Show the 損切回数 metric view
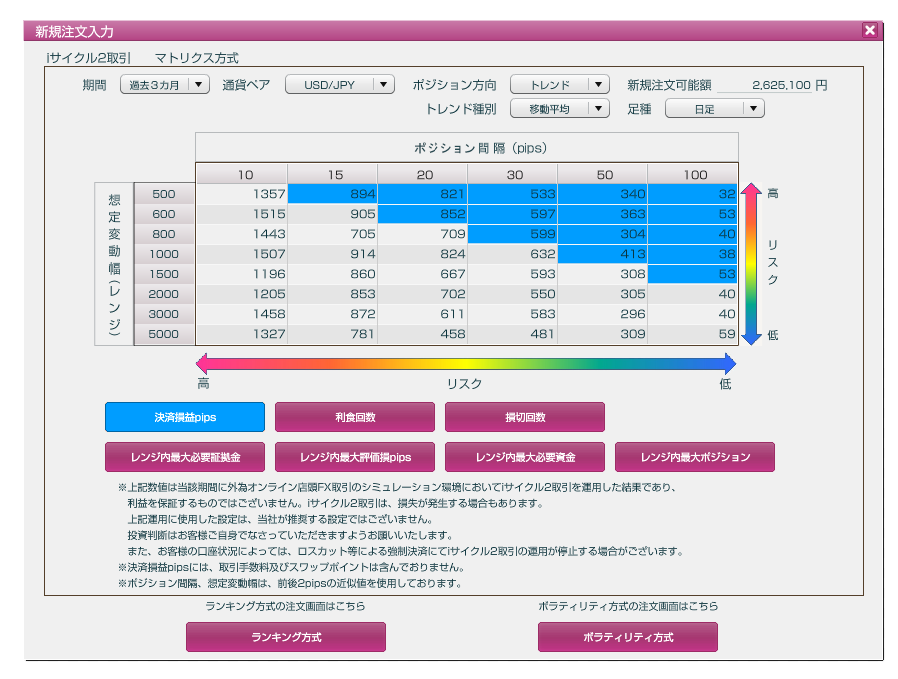The height and width of the screenshot is (679, 898). point(525,417)
